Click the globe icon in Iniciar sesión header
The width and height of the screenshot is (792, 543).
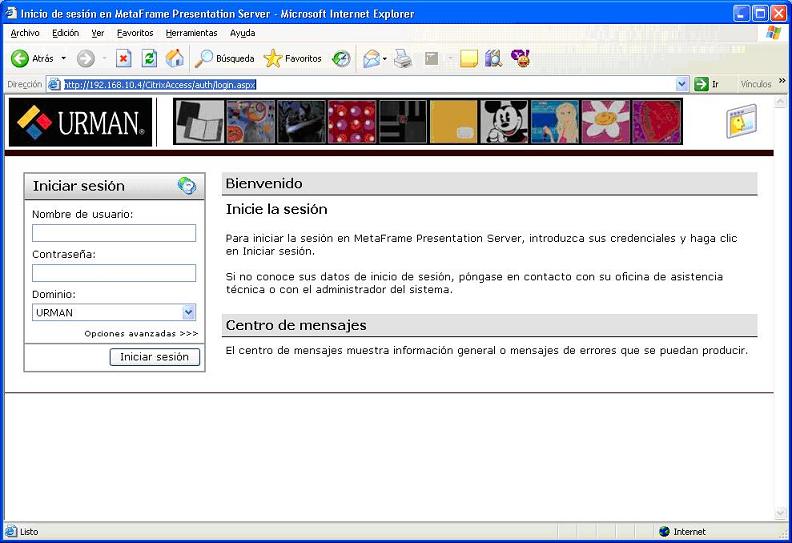[187, 186]
